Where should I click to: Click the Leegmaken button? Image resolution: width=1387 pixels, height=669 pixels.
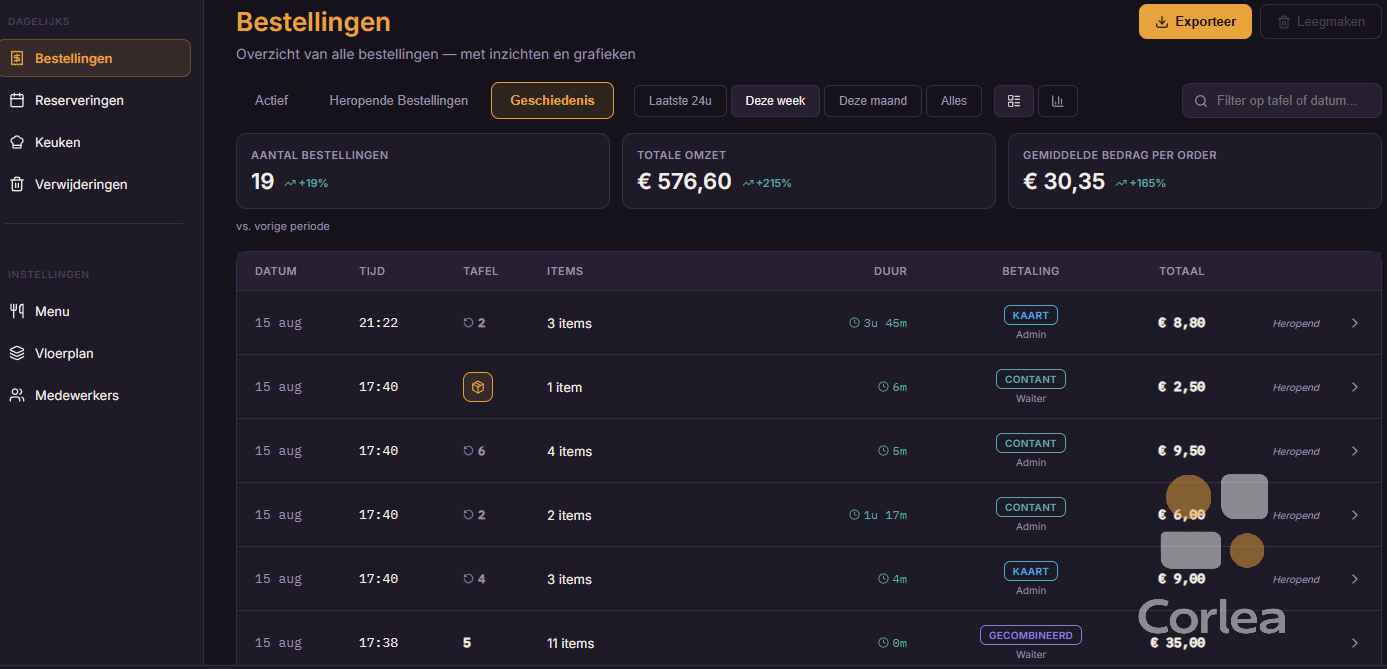tap(1321, 21)
